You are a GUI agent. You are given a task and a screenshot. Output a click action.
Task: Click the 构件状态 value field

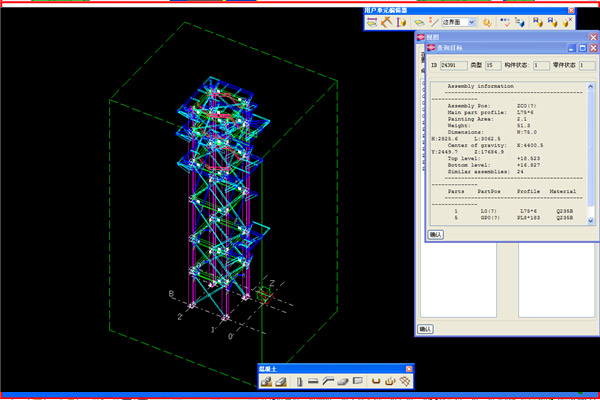(539, 65)
